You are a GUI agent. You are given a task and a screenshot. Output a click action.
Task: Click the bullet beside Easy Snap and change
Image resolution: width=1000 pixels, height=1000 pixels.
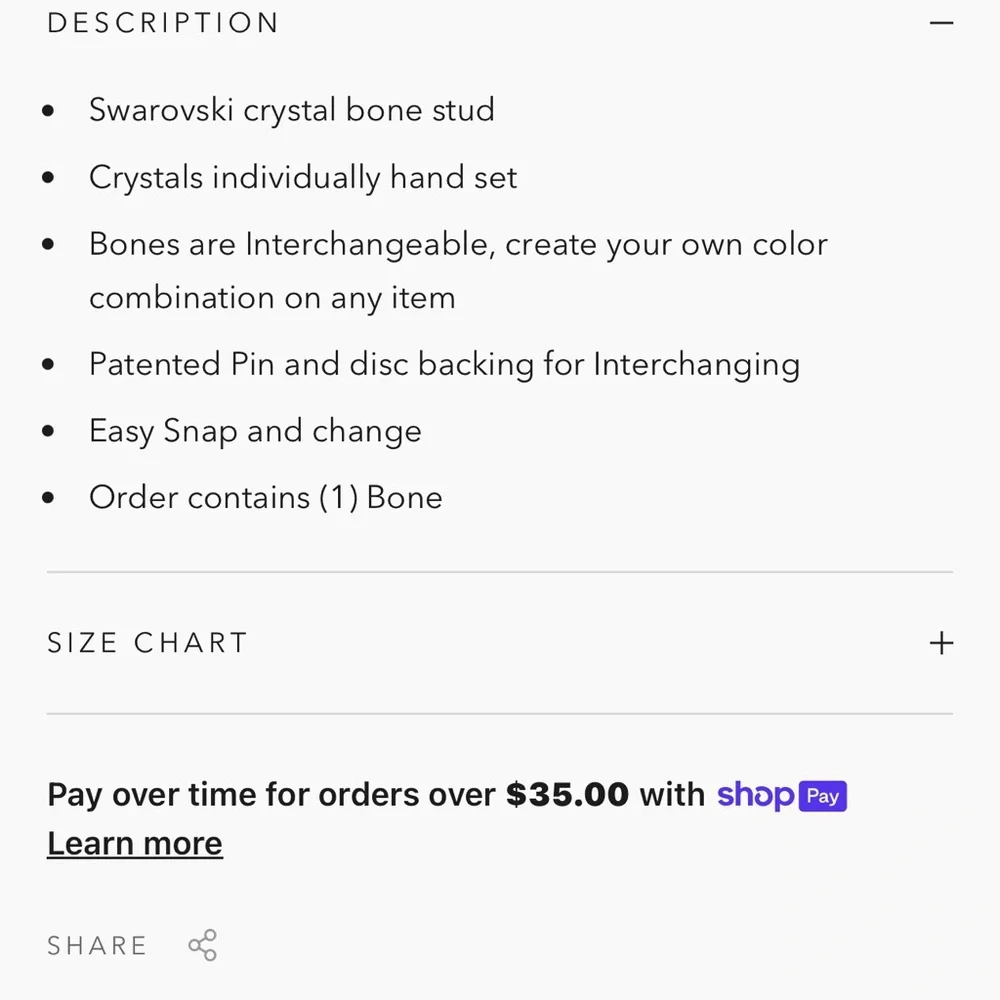48,432
